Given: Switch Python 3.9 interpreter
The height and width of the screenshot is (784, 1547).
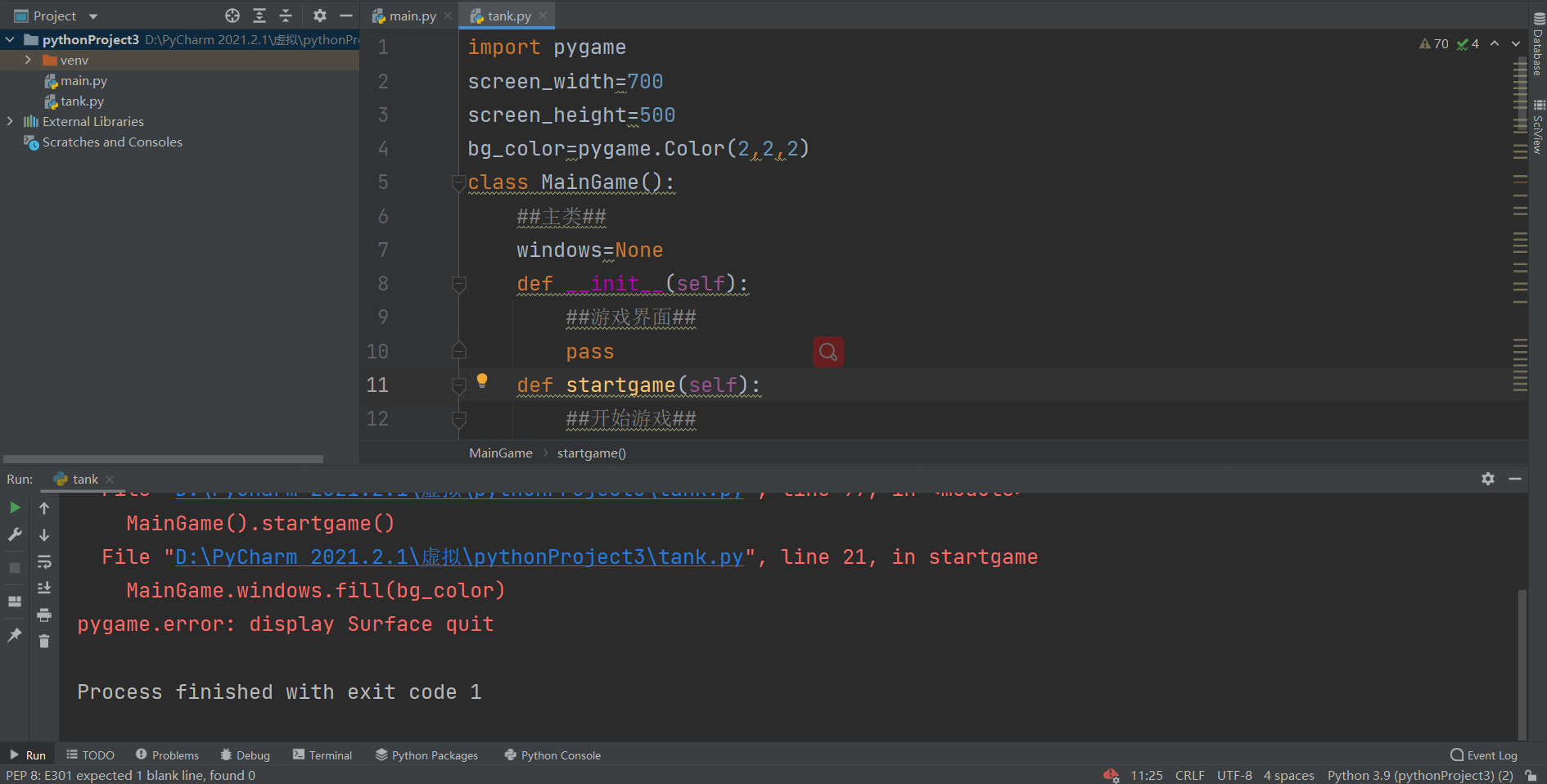Looking at the screenshot, I should point(1420,775).
